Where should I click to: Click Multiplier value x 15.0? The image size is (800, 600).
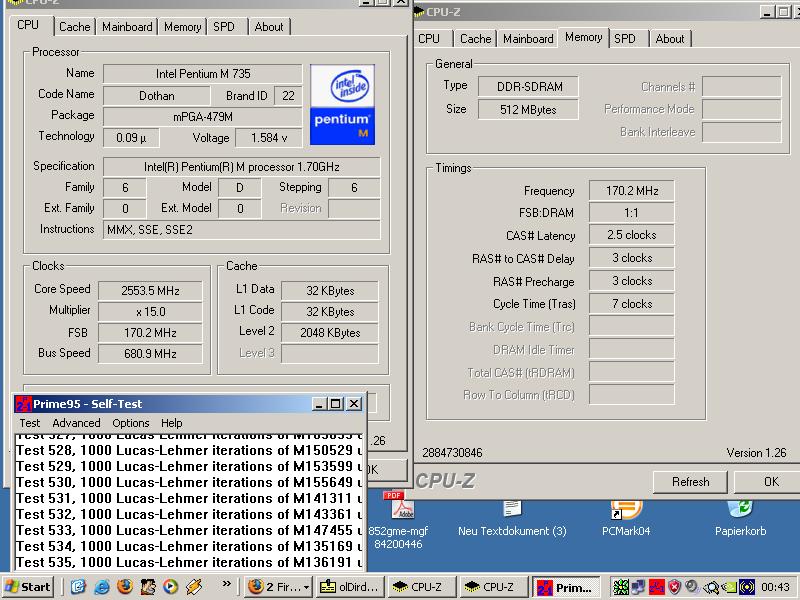(x=150, y=312)
